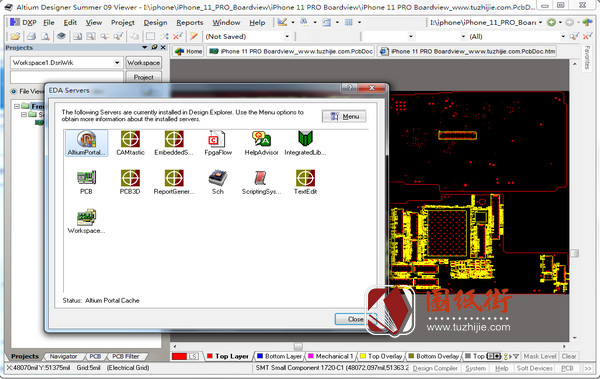This screenshot has width=600, height=379.
Task: Open the document path address dropdown
Action: (540, 23)
